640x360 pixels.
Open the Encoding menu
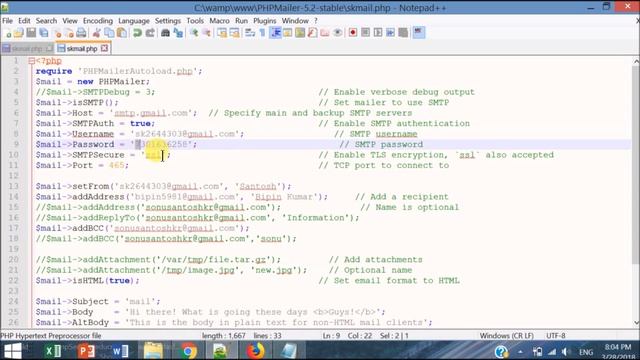[x=98, y=21]
